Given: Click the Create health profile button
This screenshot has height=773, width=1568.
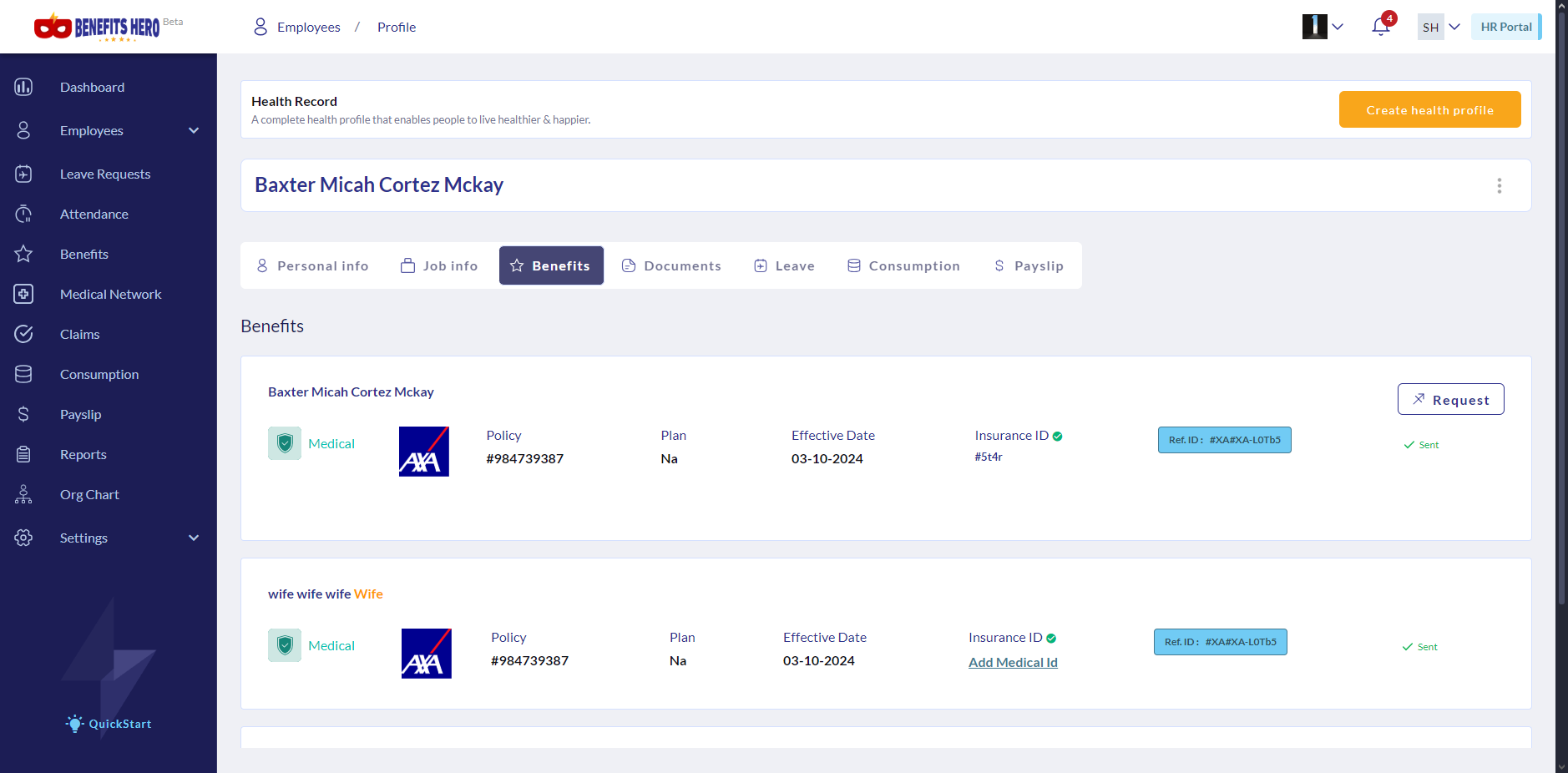Looking at the screenshot, I should 1429,109.
